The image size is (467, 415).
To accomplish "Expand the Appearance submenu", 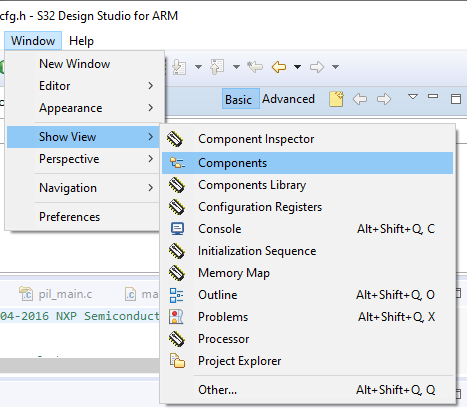I will point(85,108).
